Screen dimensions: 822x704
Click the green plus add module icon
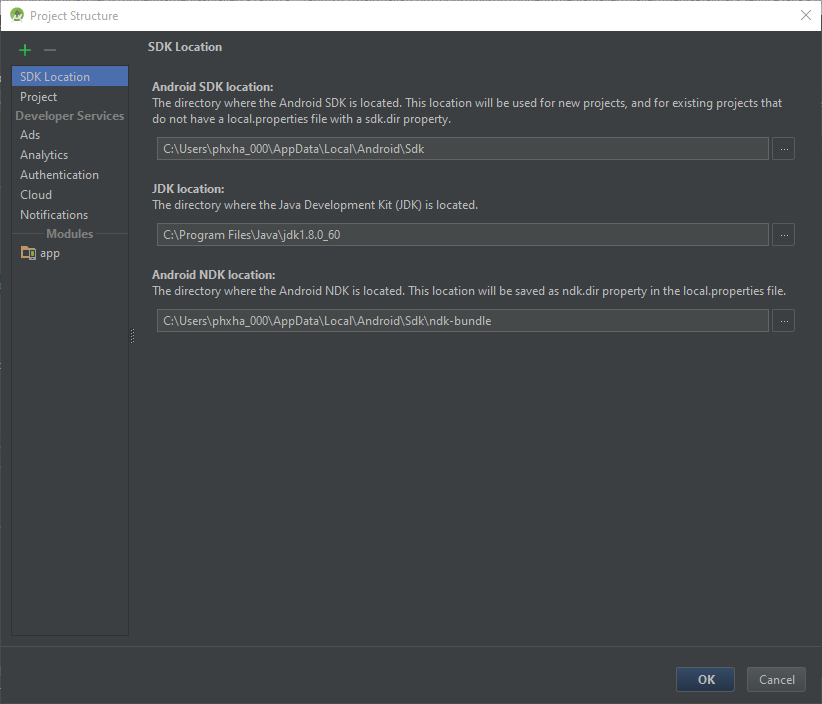(x=25, y=50)
